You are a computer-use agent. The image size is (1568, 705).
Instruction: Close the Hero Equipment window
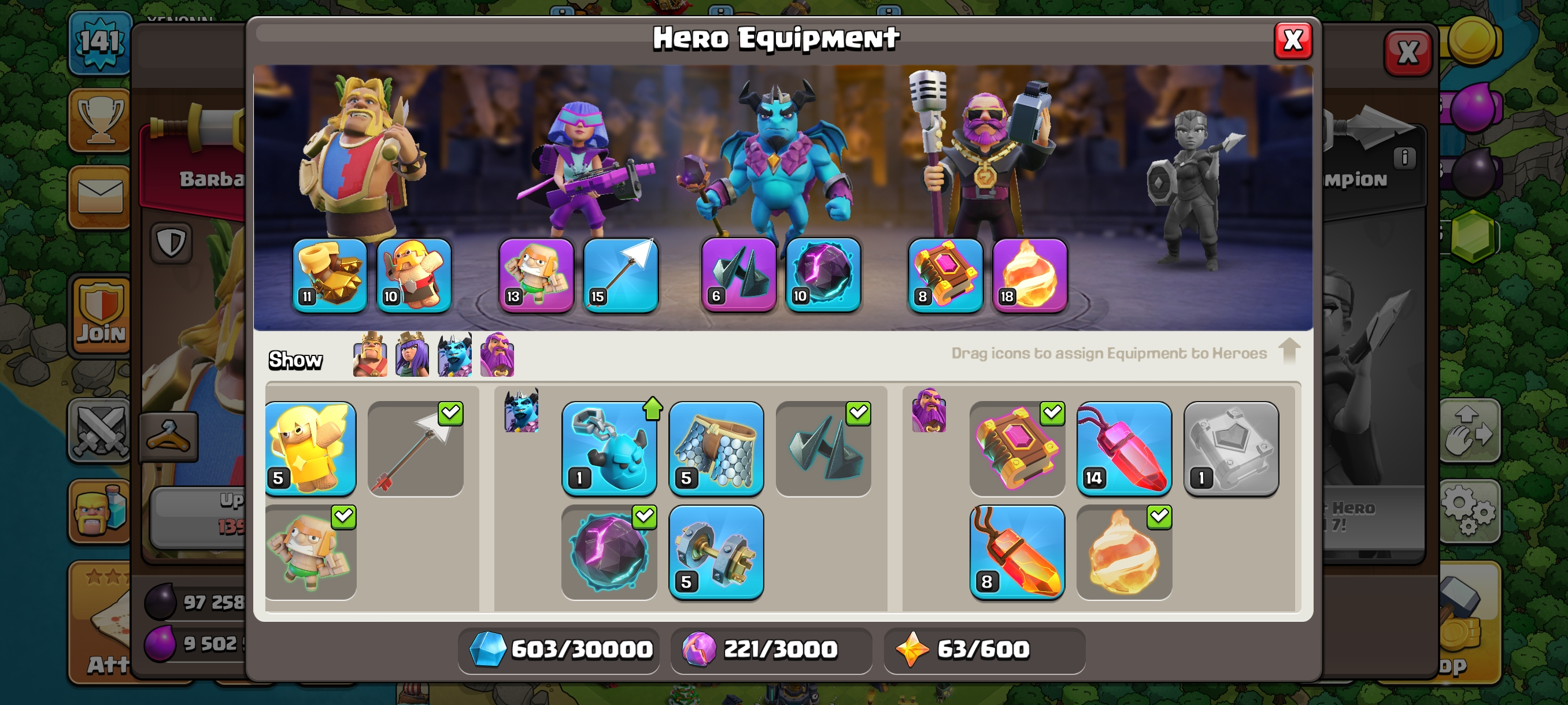tap(1293, 41)
